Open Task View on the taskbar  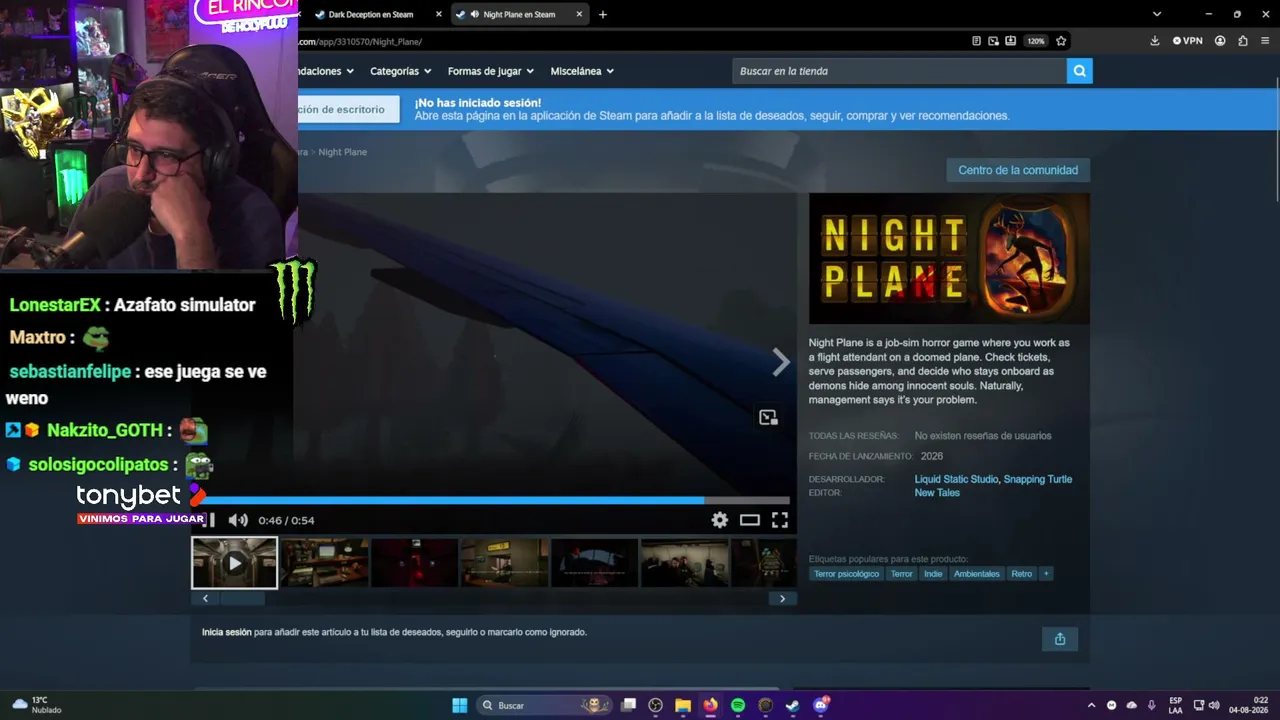pyautogui.click(x=629, y=705)
